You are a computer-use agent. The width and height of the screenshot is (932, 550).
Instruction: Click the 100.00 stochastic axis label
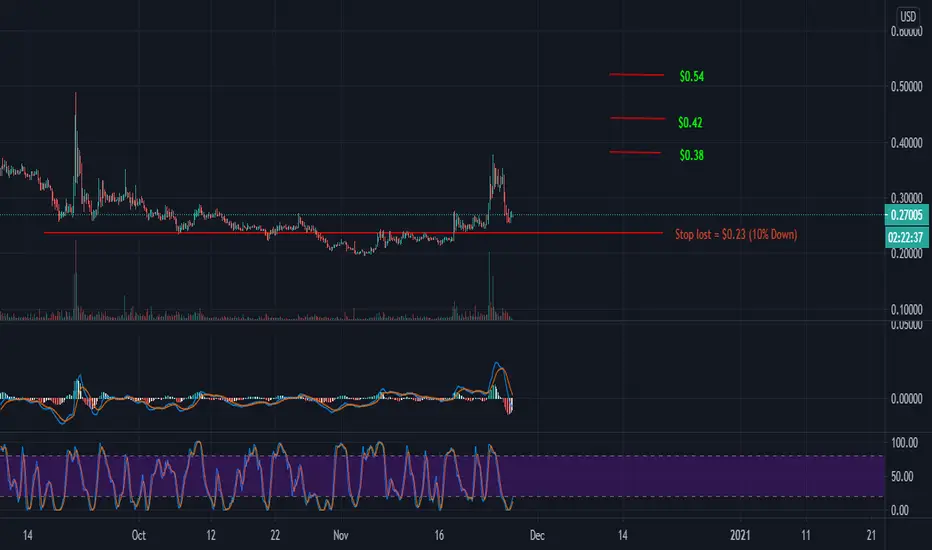904,442
